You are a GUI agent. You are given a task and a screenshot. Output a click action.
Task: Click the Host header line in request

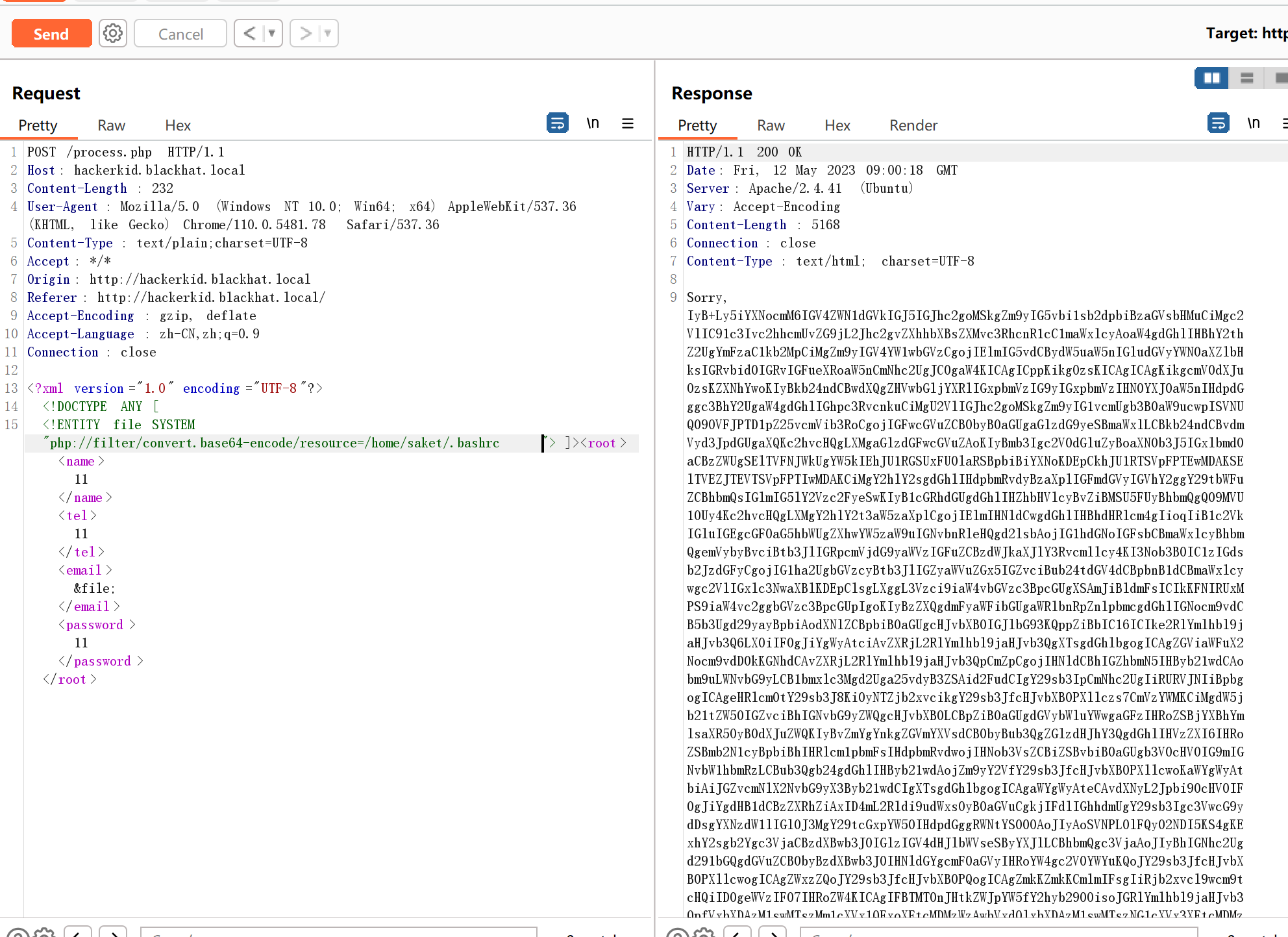pos(136,170)
